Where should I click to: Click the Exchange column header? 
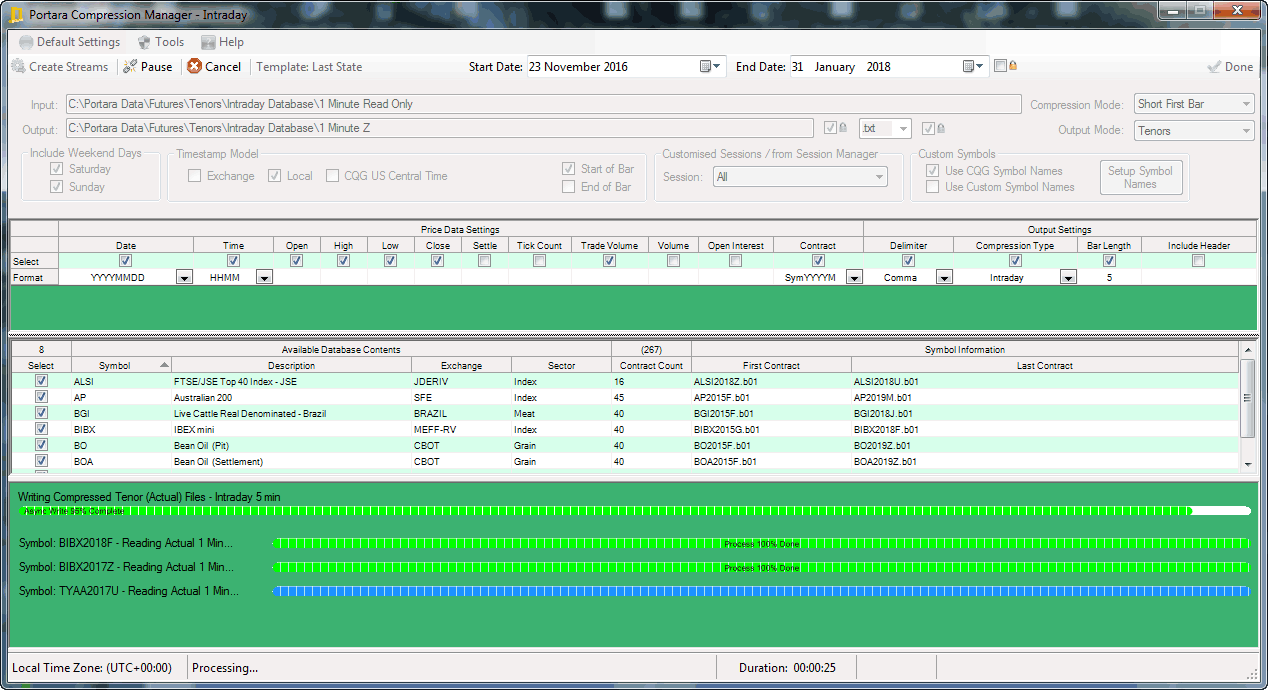pos(461,366)
